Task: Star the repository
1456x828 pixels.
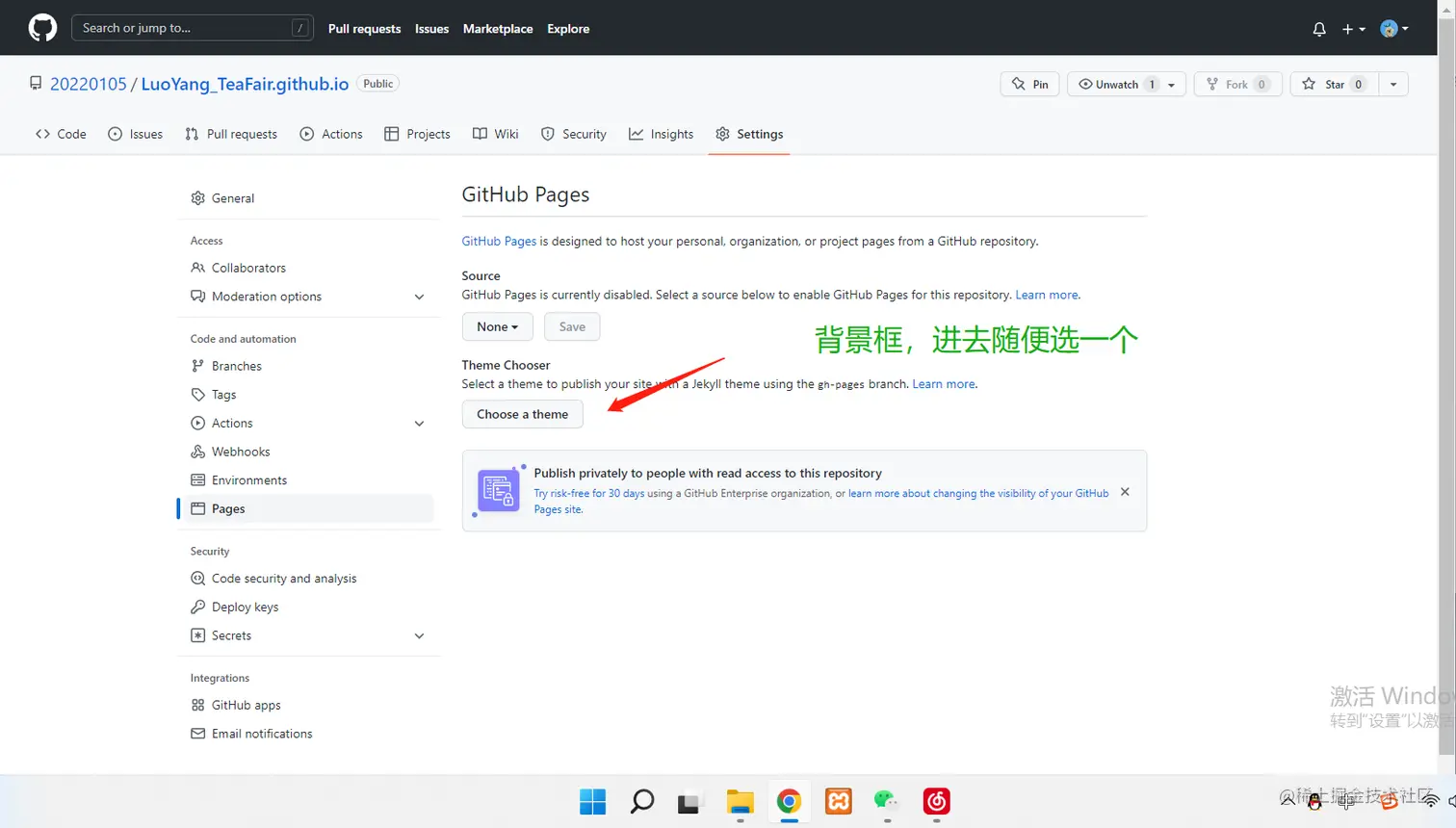Action: [x=1334, y=84]
